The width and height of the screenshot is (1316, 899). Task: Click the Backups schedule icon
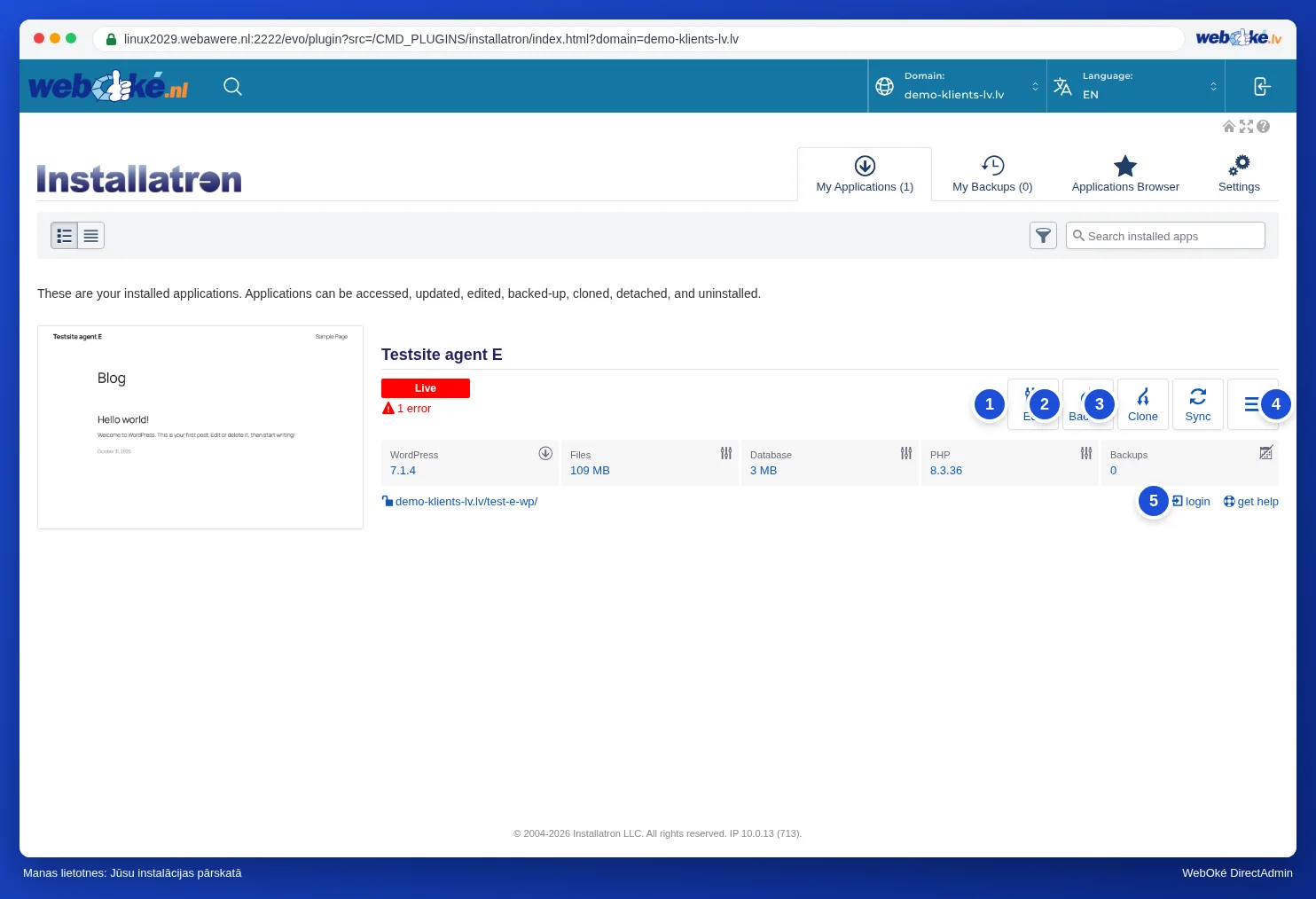pyautogui.click(x=1266, y=453)
